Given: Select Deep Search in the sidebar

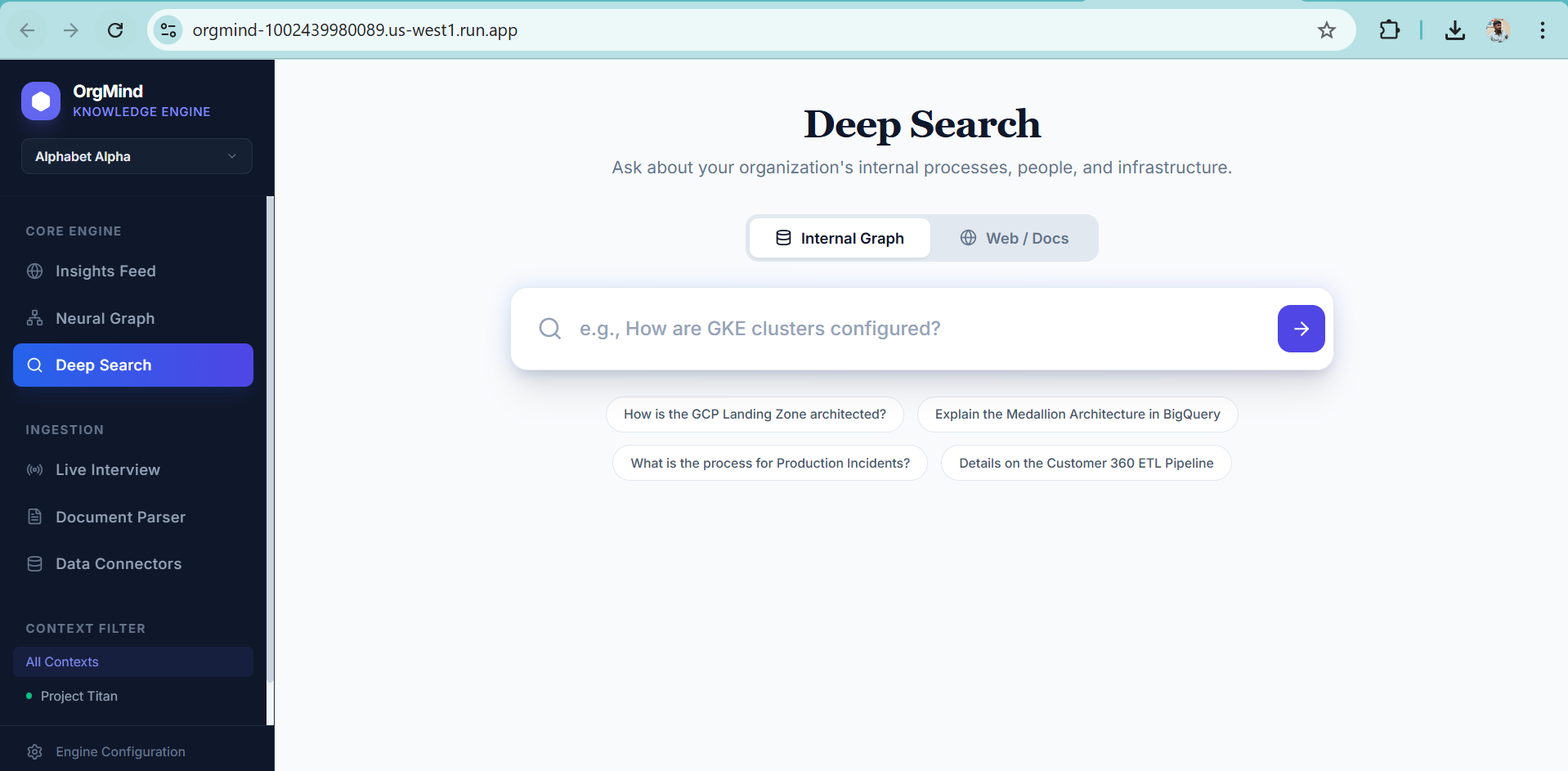Looking at the screenshot, I should click(133, 365).
